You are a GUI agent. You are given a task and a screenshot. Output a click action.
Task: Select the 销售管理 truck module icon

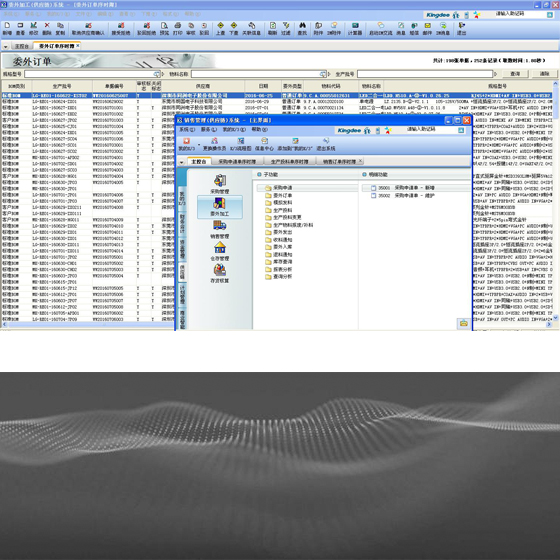point(220,229)
